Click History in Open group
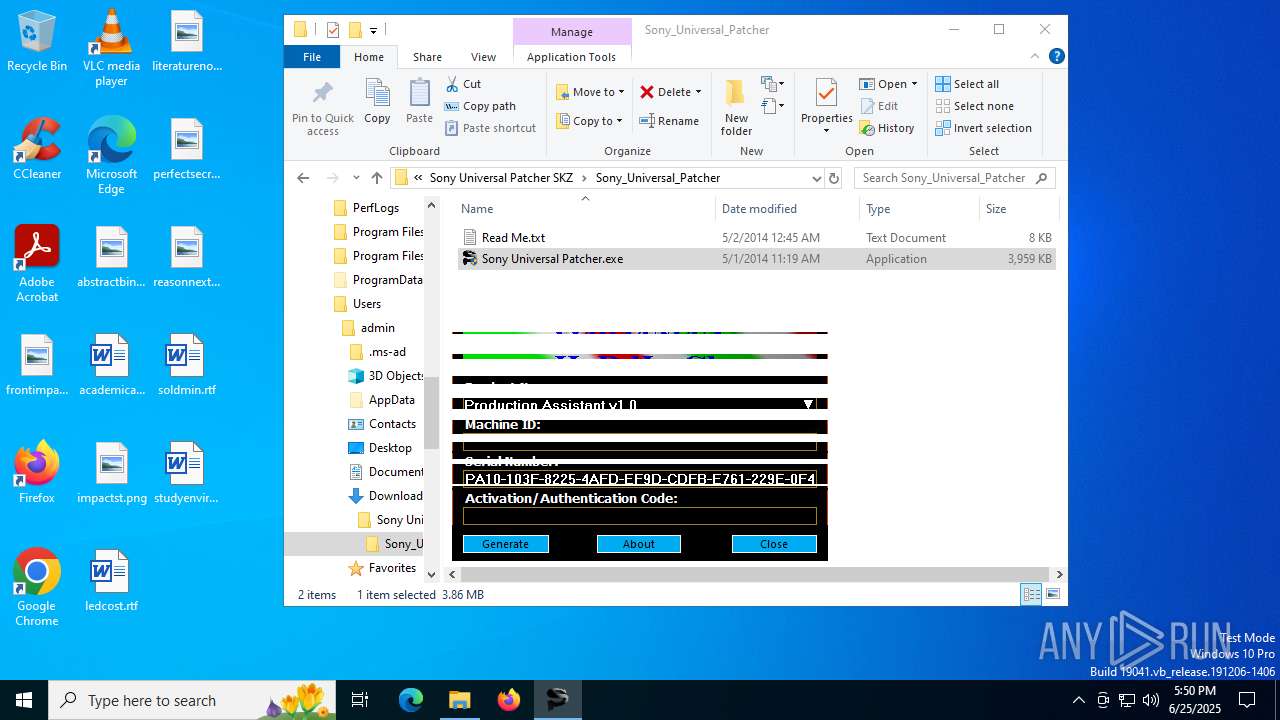The image size is (1280, 720). pyautogui.click(x=887, y=128)
